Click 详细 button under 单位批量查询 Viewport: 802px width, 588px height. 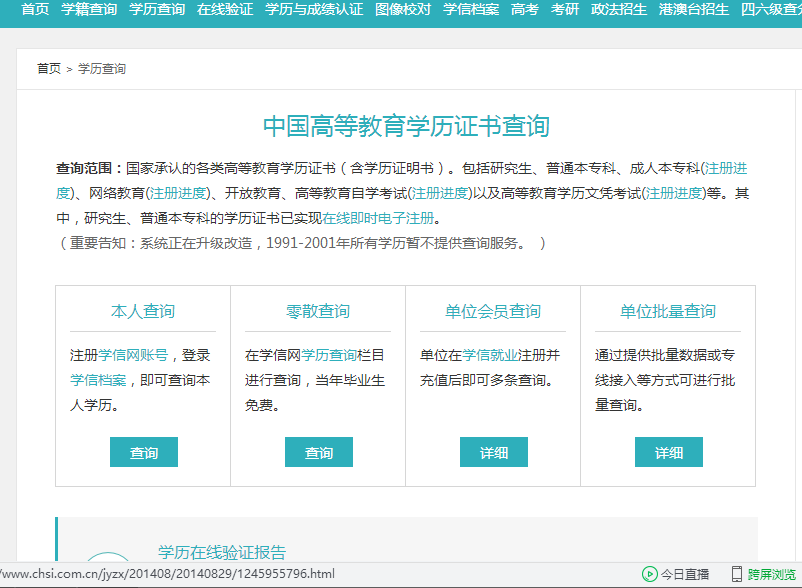[669, 452]
